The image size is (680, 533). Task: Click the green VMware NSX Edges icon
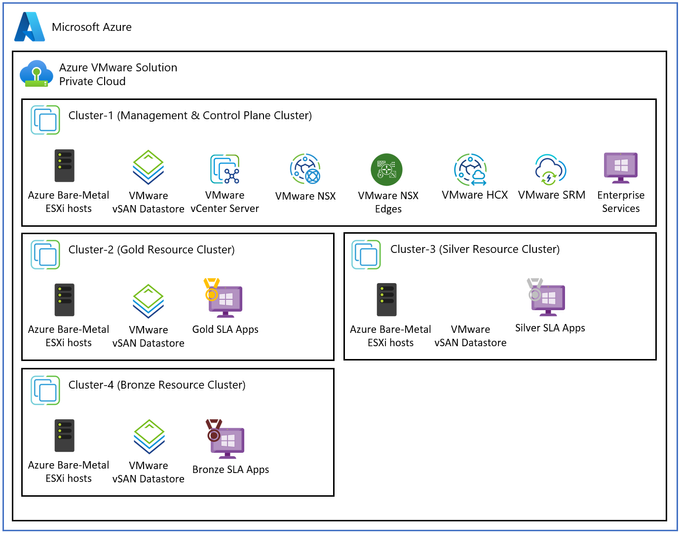386,169
